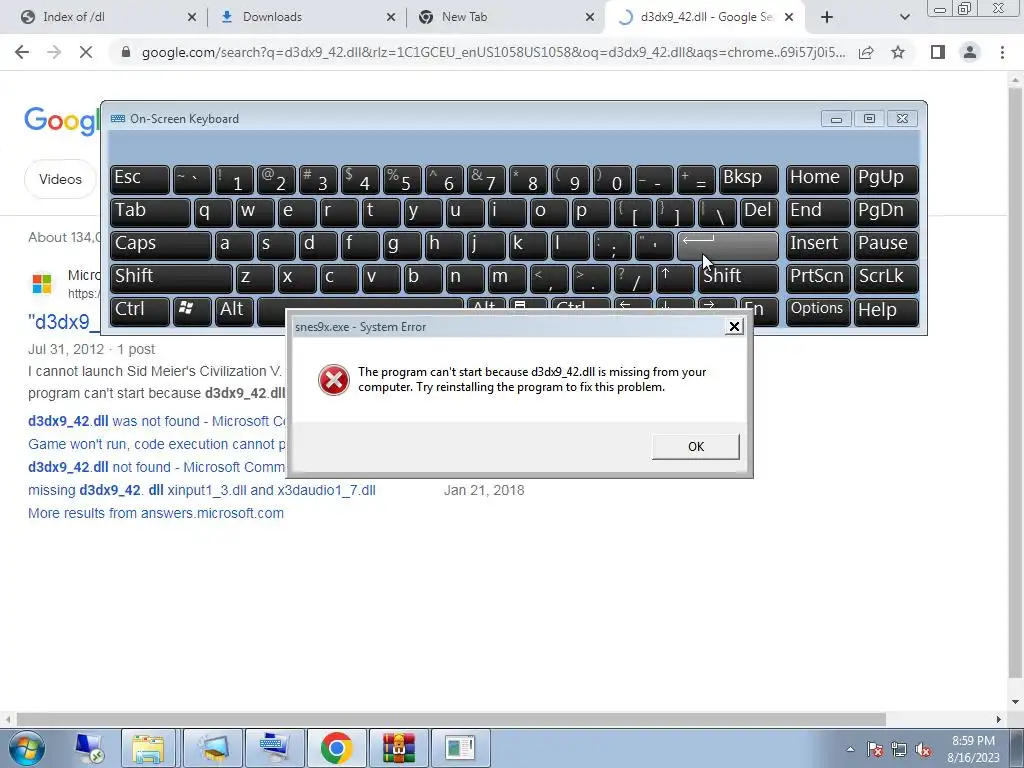Click the Windows logo key on keyboard
The height and width of the screenshot is (768, 1024).
[x=191, y=311]
